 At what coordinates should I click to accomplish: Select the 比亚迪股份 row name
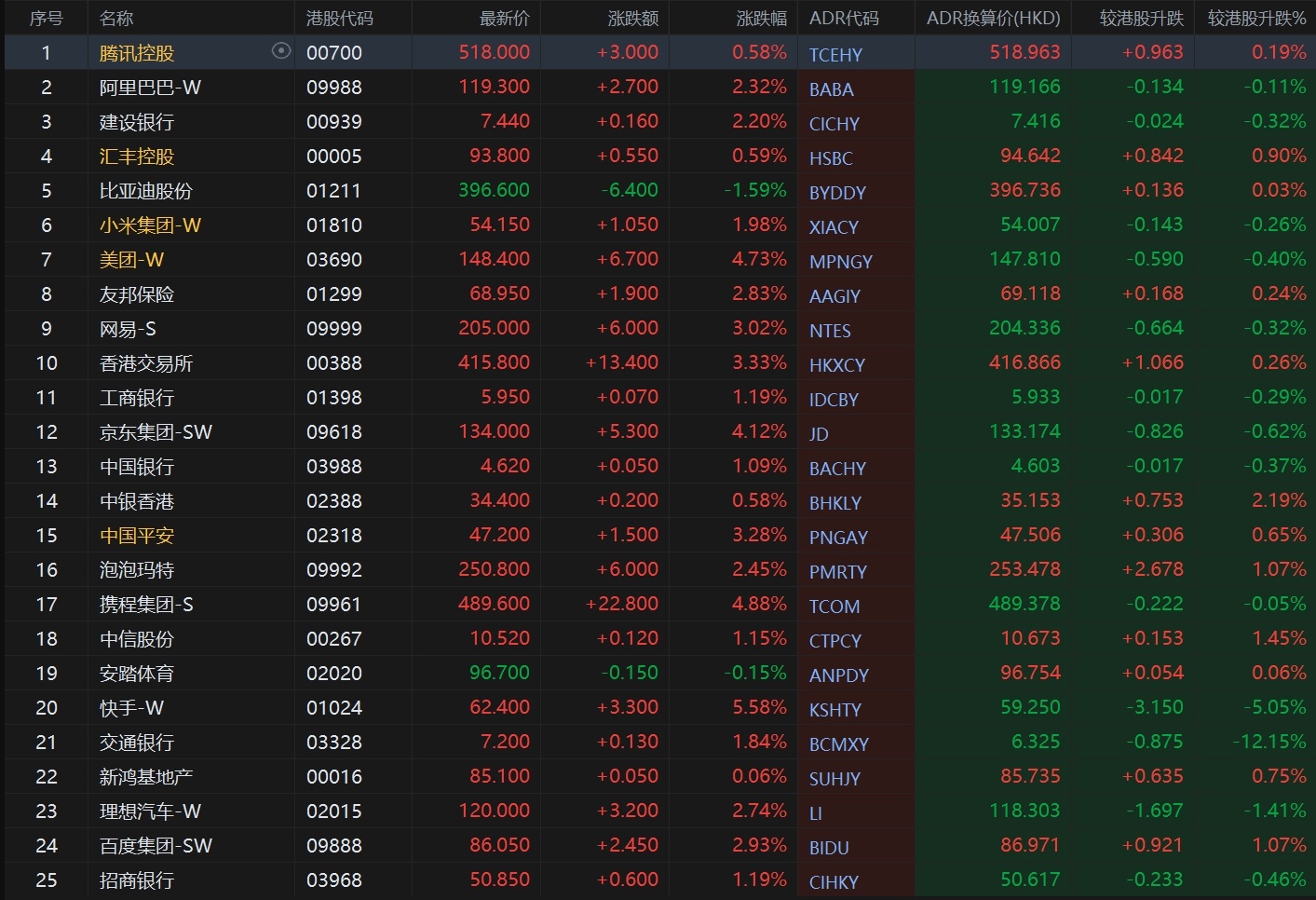pyautogui.click(x=145, y=191)
